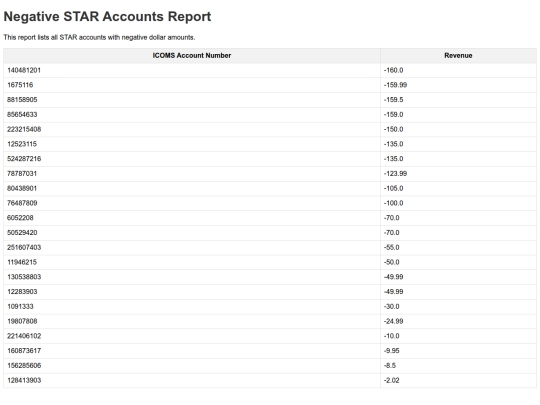The image size is (540, 405).
Task: Click the -159.5 revenue value
Action: point(393,100)
